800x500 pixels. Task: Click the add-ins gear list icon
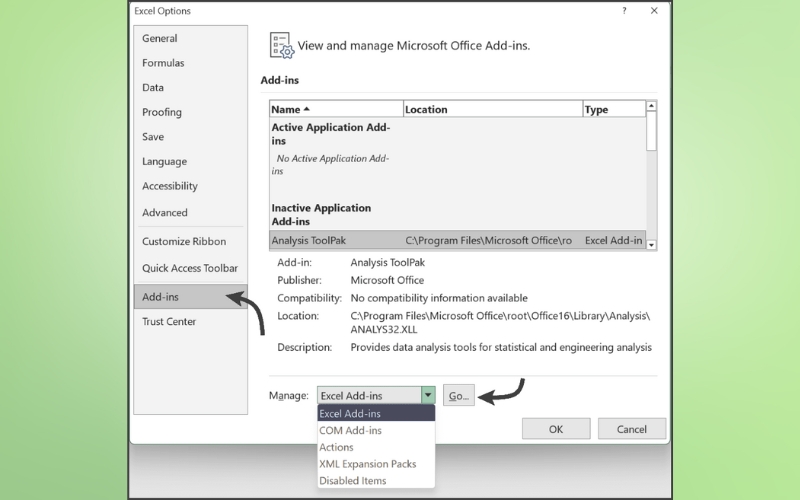point(282,46)
